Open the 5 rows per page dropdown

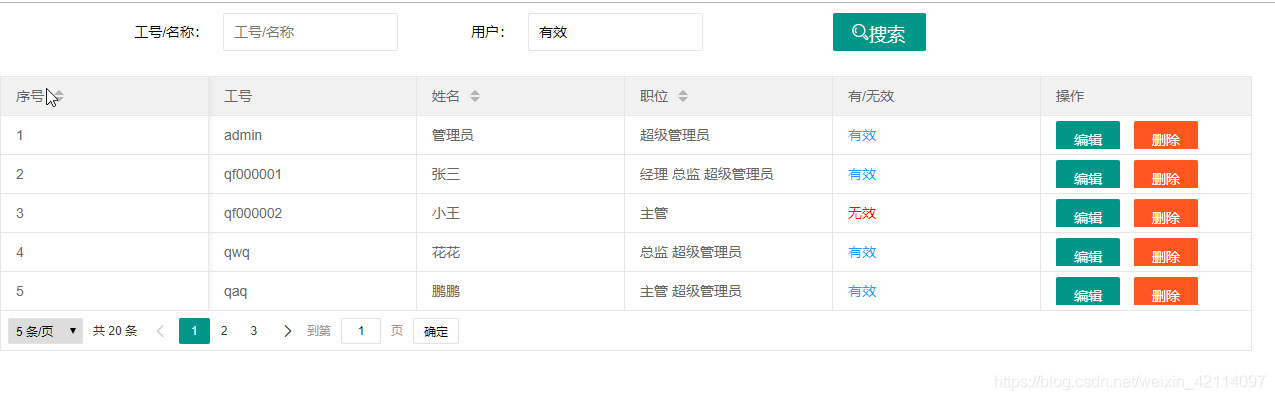click(45, 331)
